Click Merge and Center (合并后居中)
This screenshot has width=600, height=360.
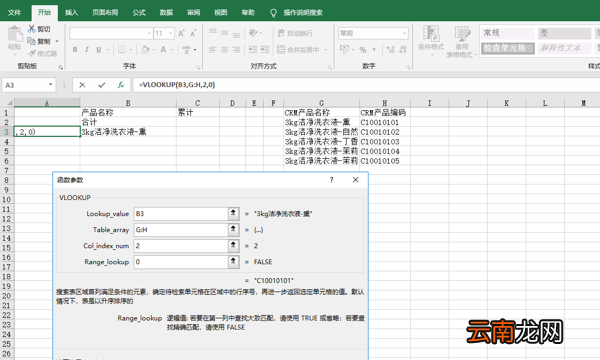tap(298, 50)
